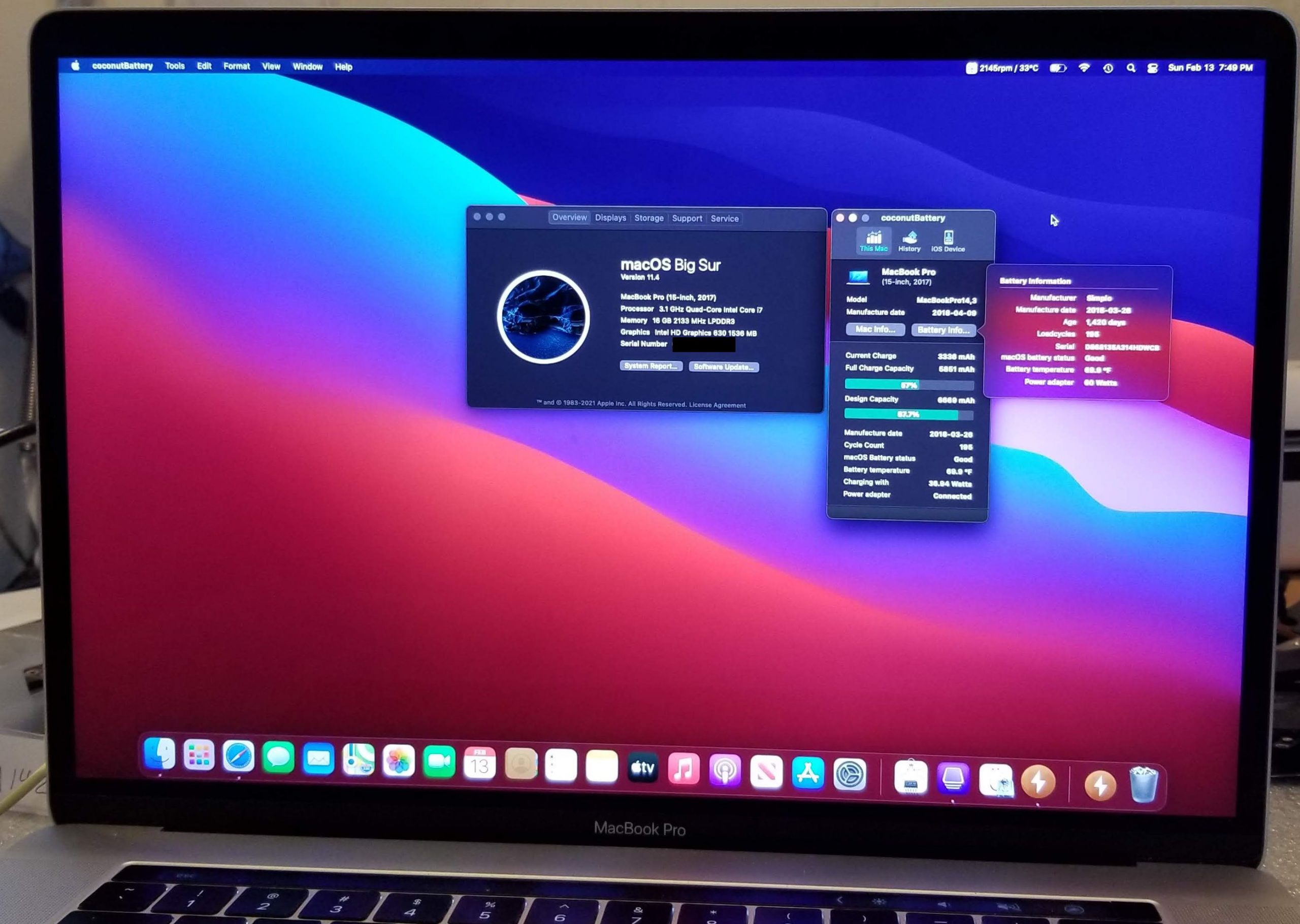The image size is (1300, 924).
Task: Click the Wi-Fi status icon
Action: 1084,68
